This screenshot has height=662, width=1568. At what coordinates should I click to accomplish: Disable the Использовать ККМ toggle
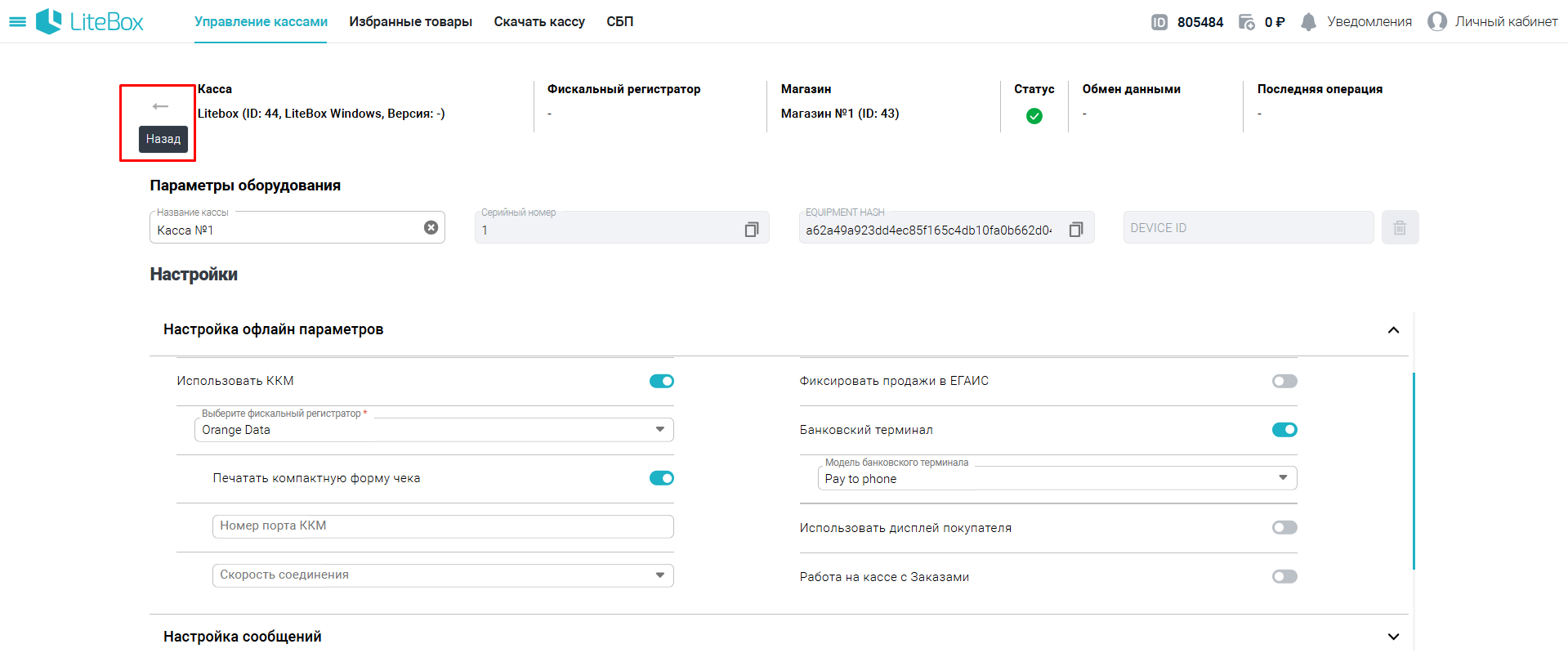pos(662,381)
